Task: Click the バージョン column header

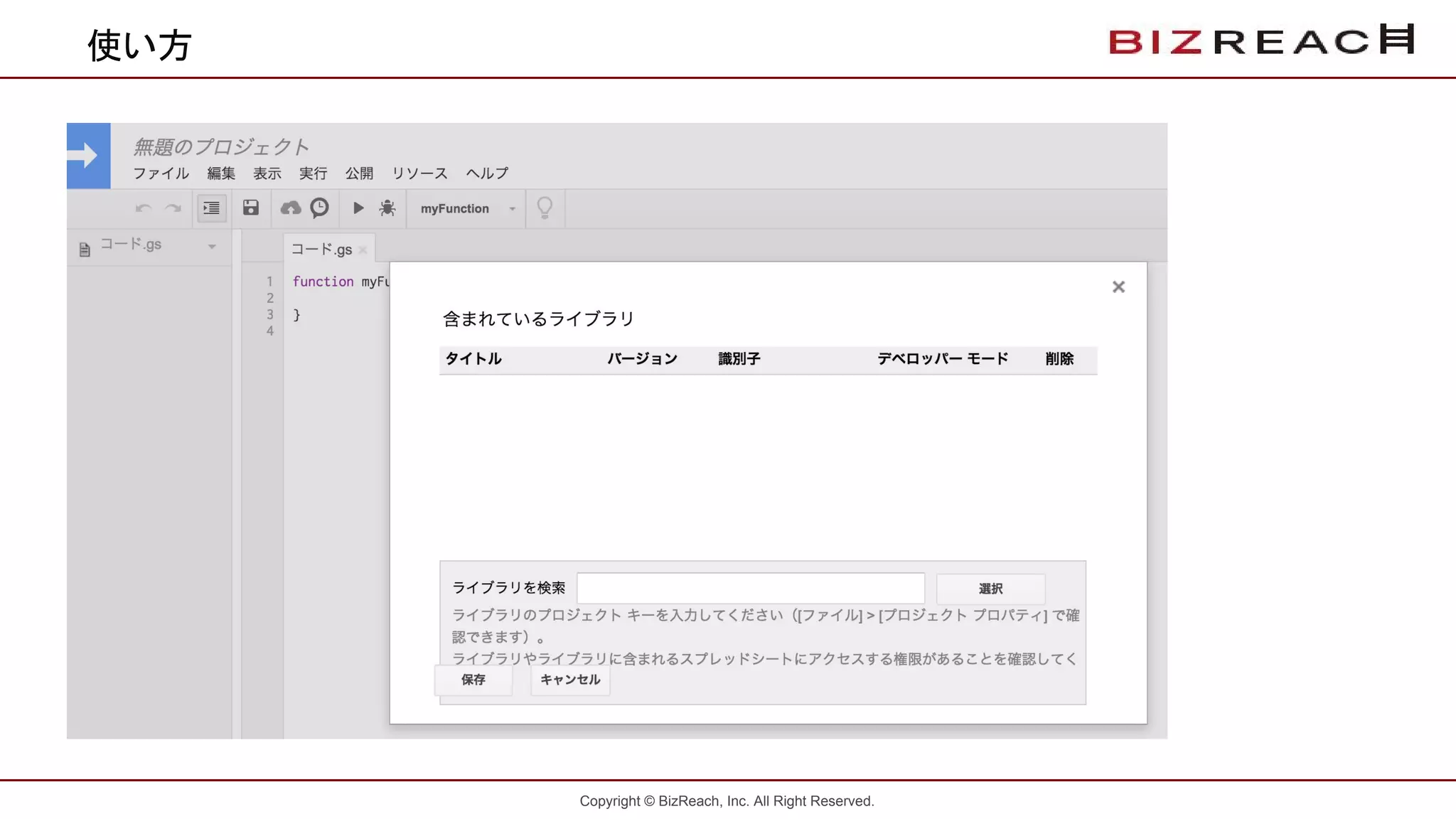Action: pos(642,359)
